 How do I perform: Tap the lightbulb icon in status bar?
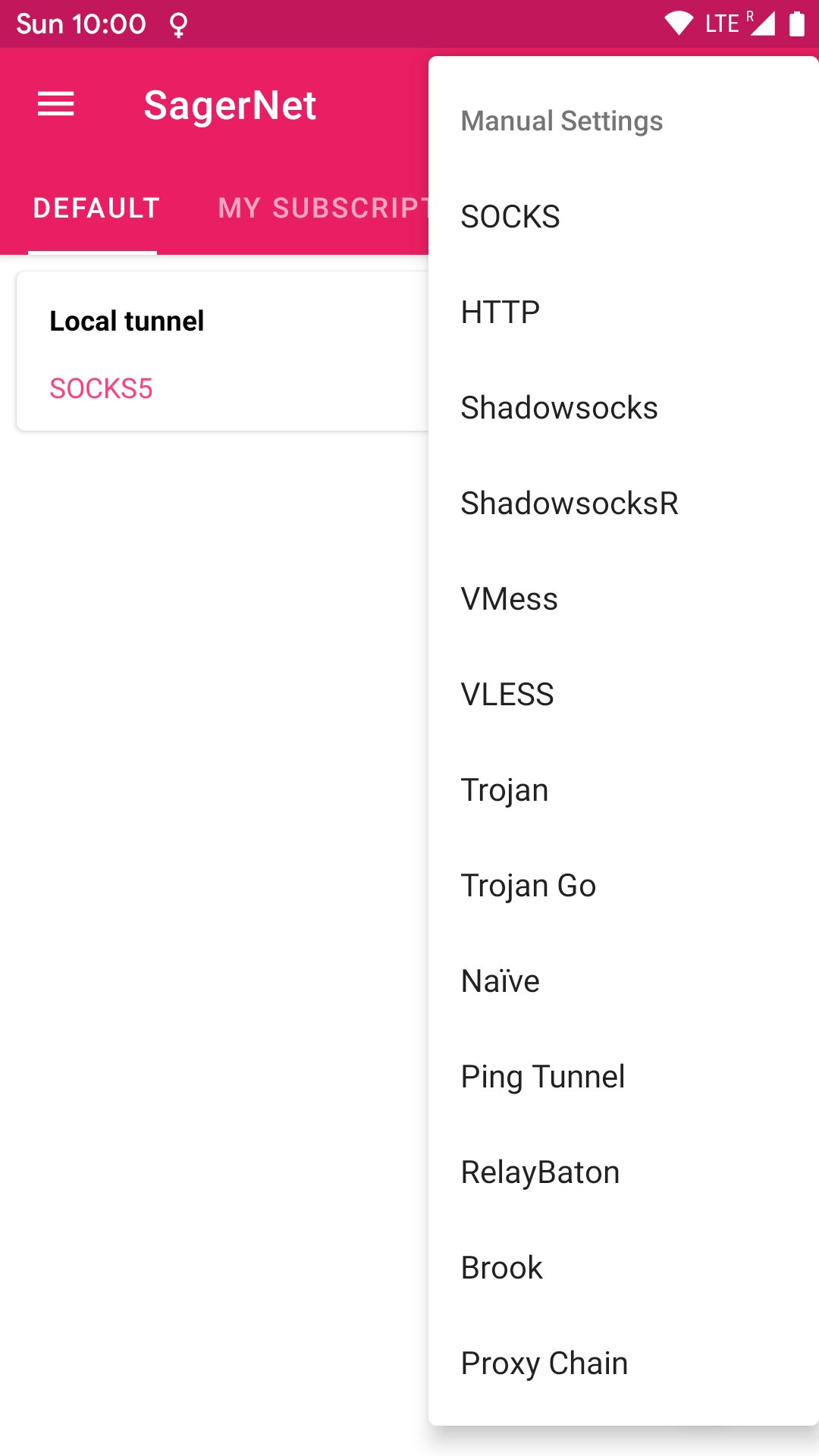tap(179, 25)
